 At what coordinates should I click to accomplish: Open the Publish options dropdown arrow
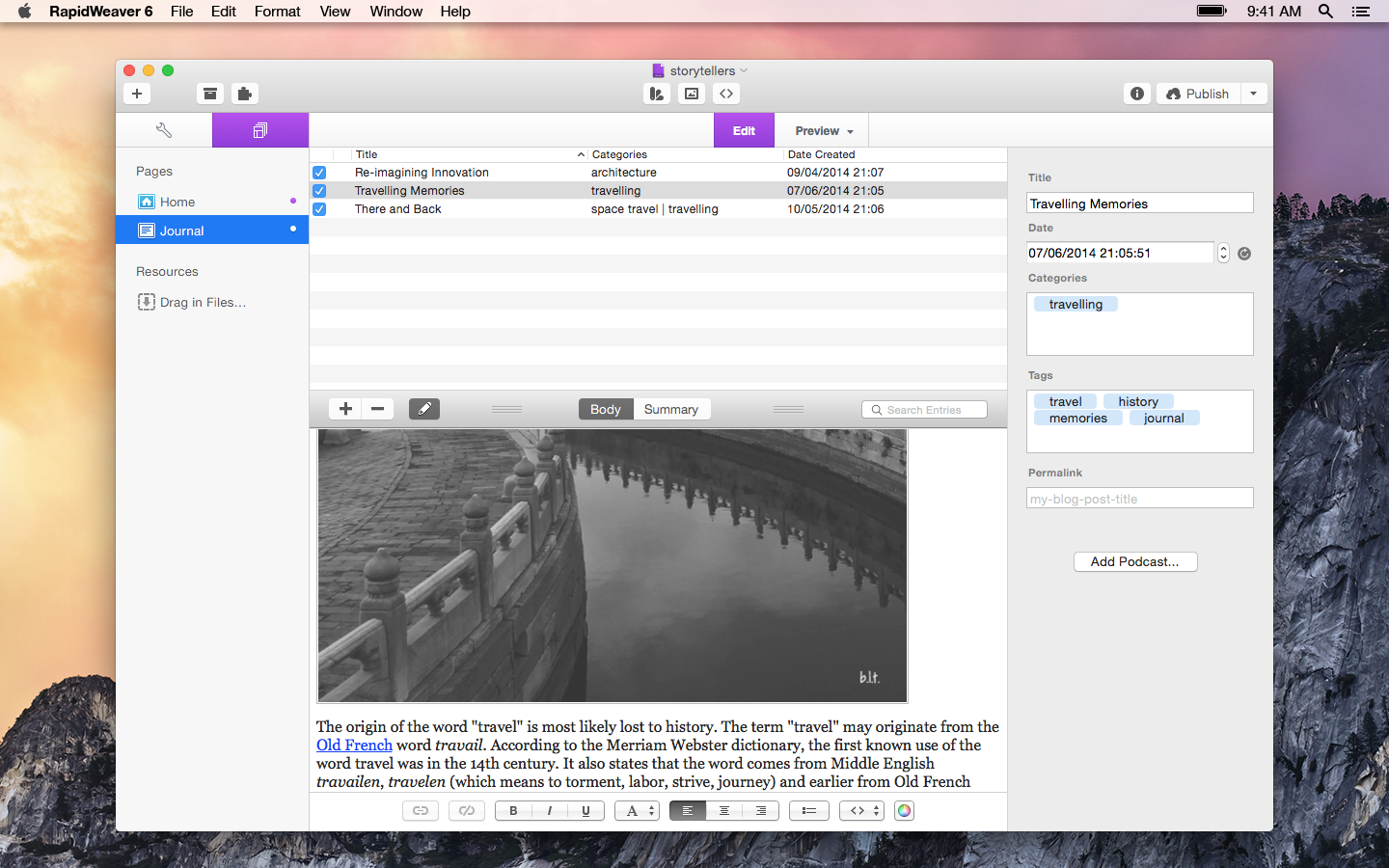click(1254, 94)
